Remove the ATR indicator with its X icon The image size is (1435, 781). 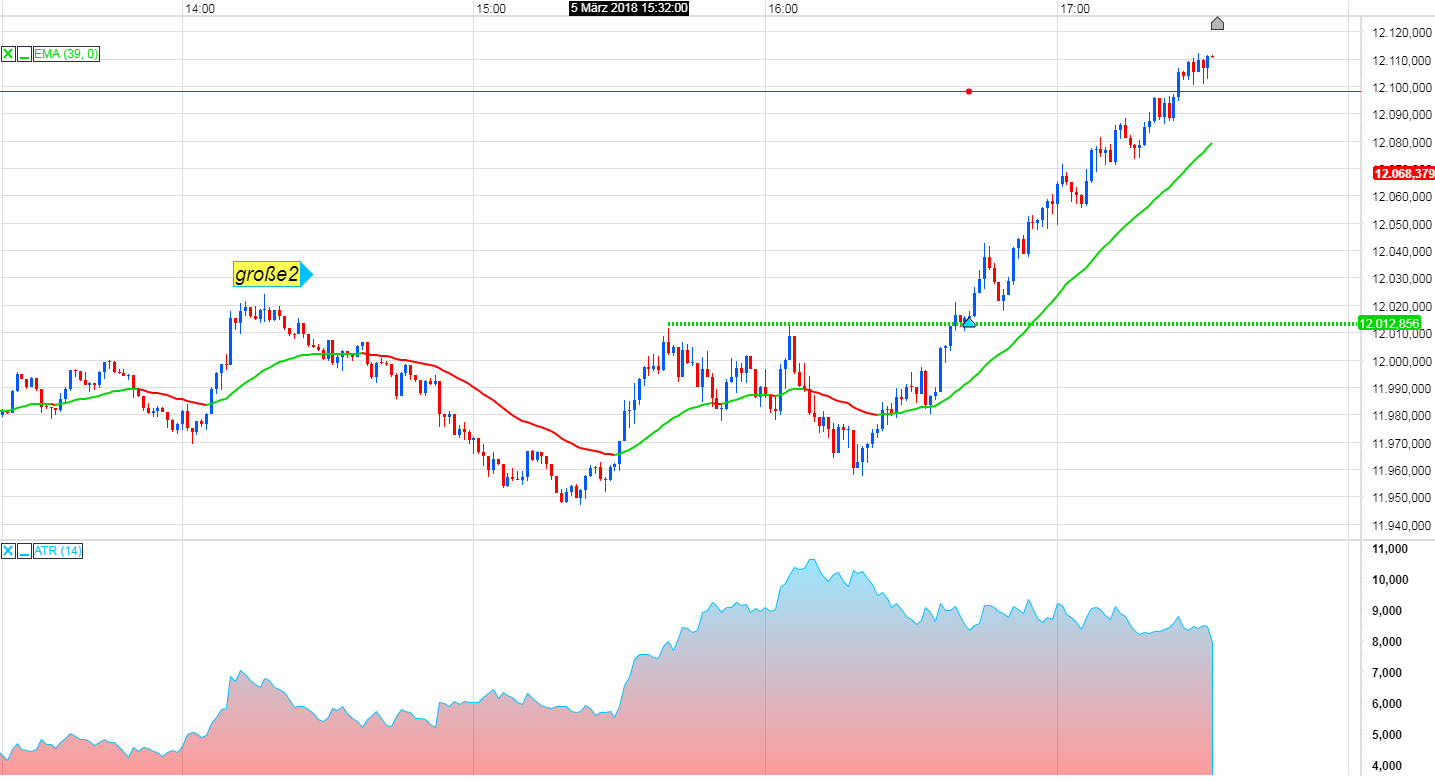coord(8,551)
